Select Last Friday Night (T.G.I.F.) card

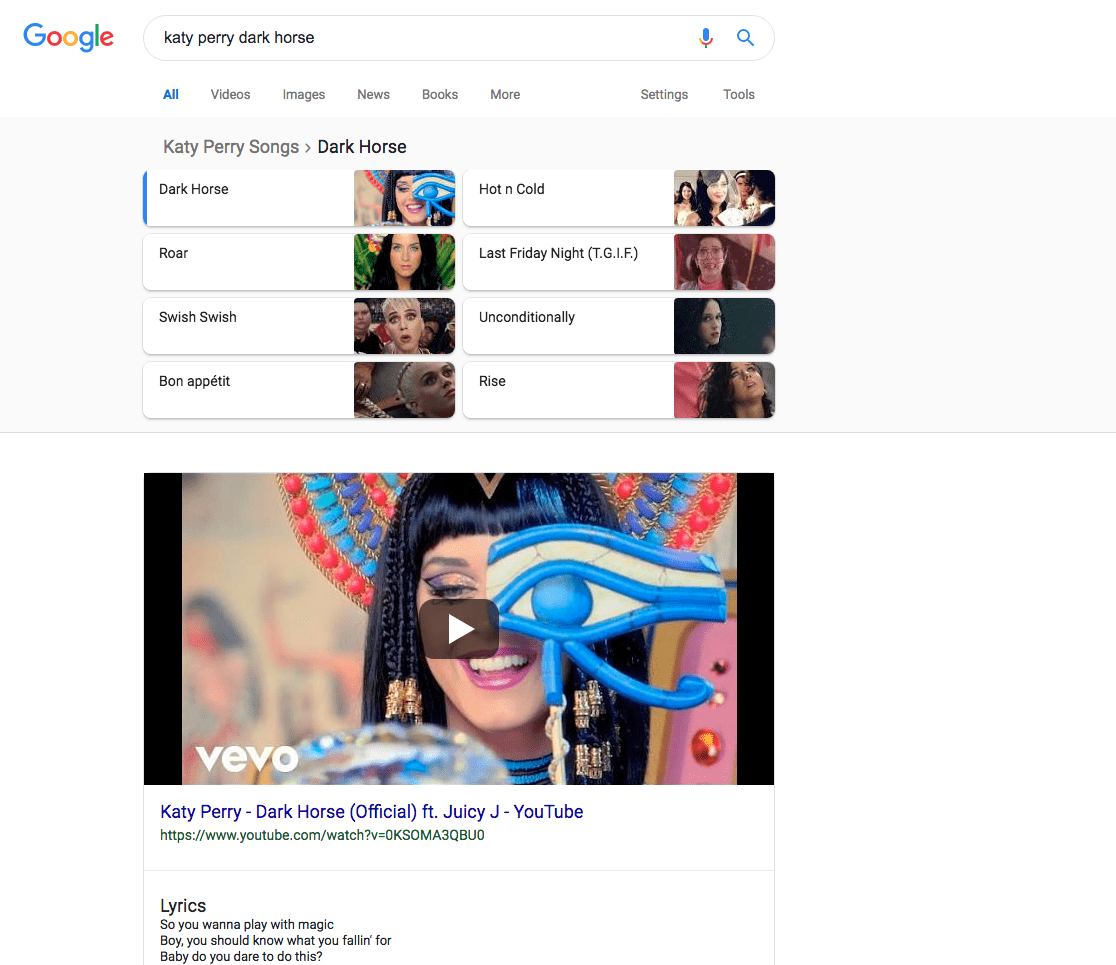click(618, 262)
